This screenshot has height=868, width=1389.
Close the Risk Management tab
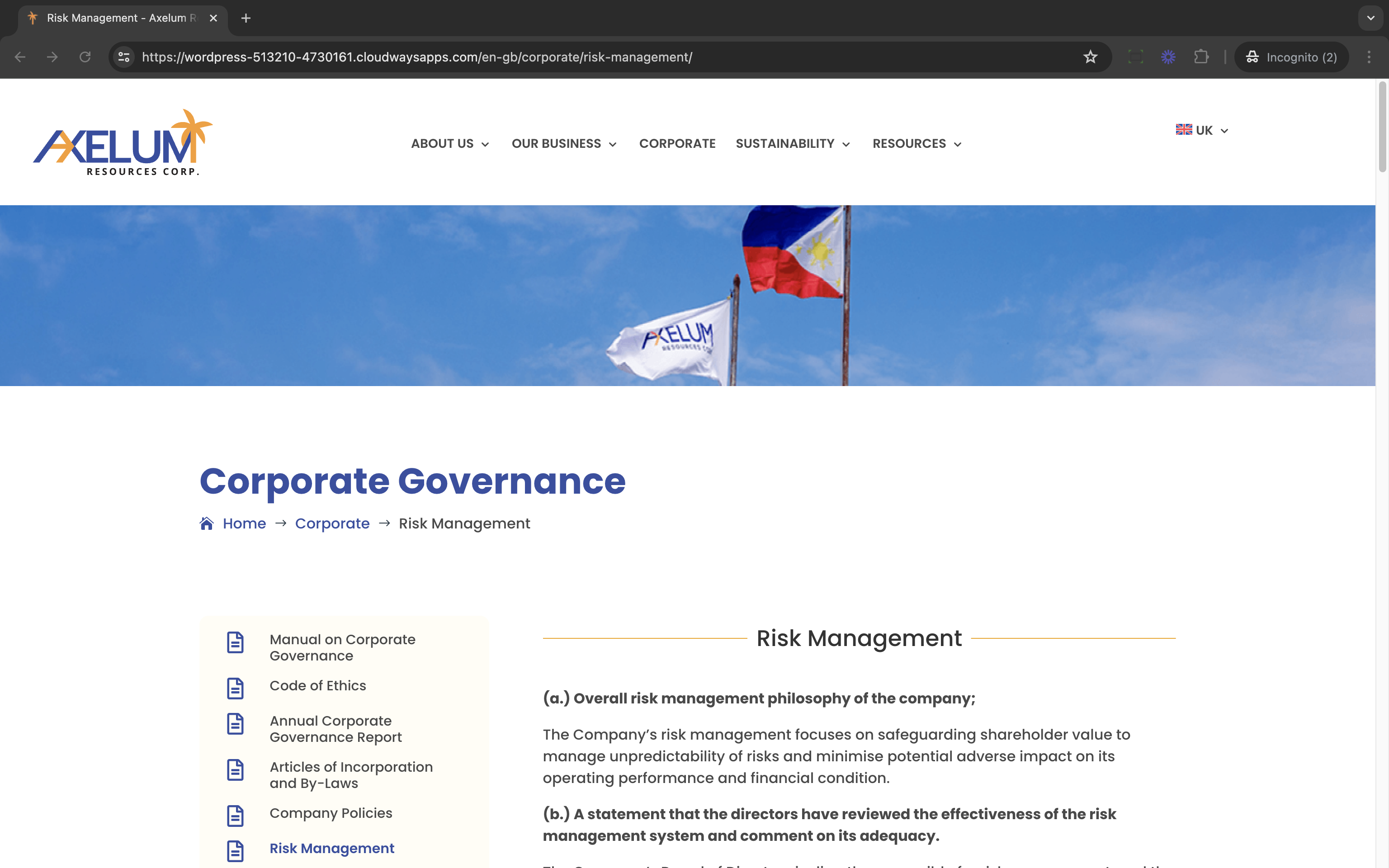tap(213, 19)
